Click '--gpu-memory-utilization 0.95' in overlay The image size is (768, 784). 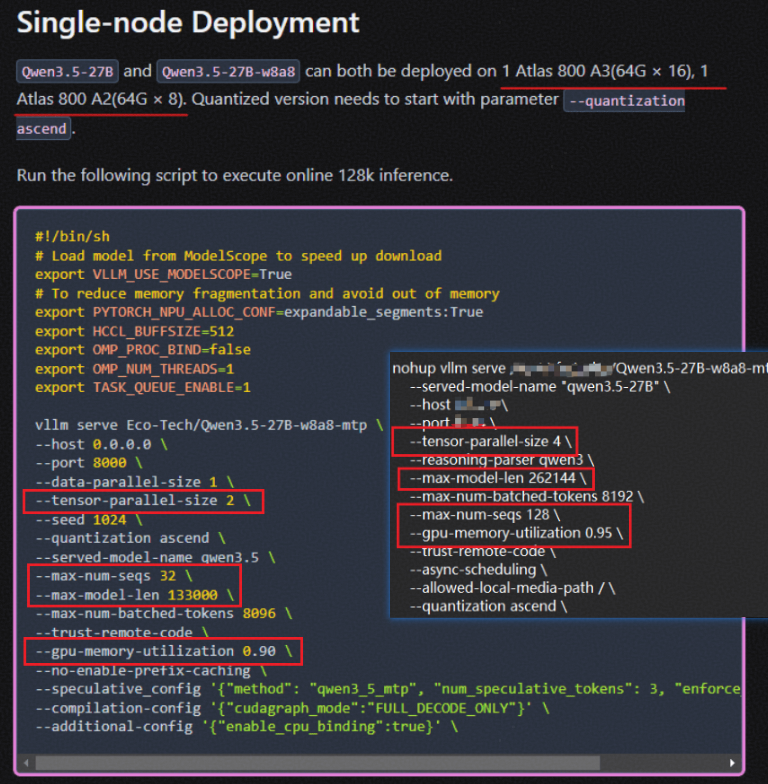(516, 533)
